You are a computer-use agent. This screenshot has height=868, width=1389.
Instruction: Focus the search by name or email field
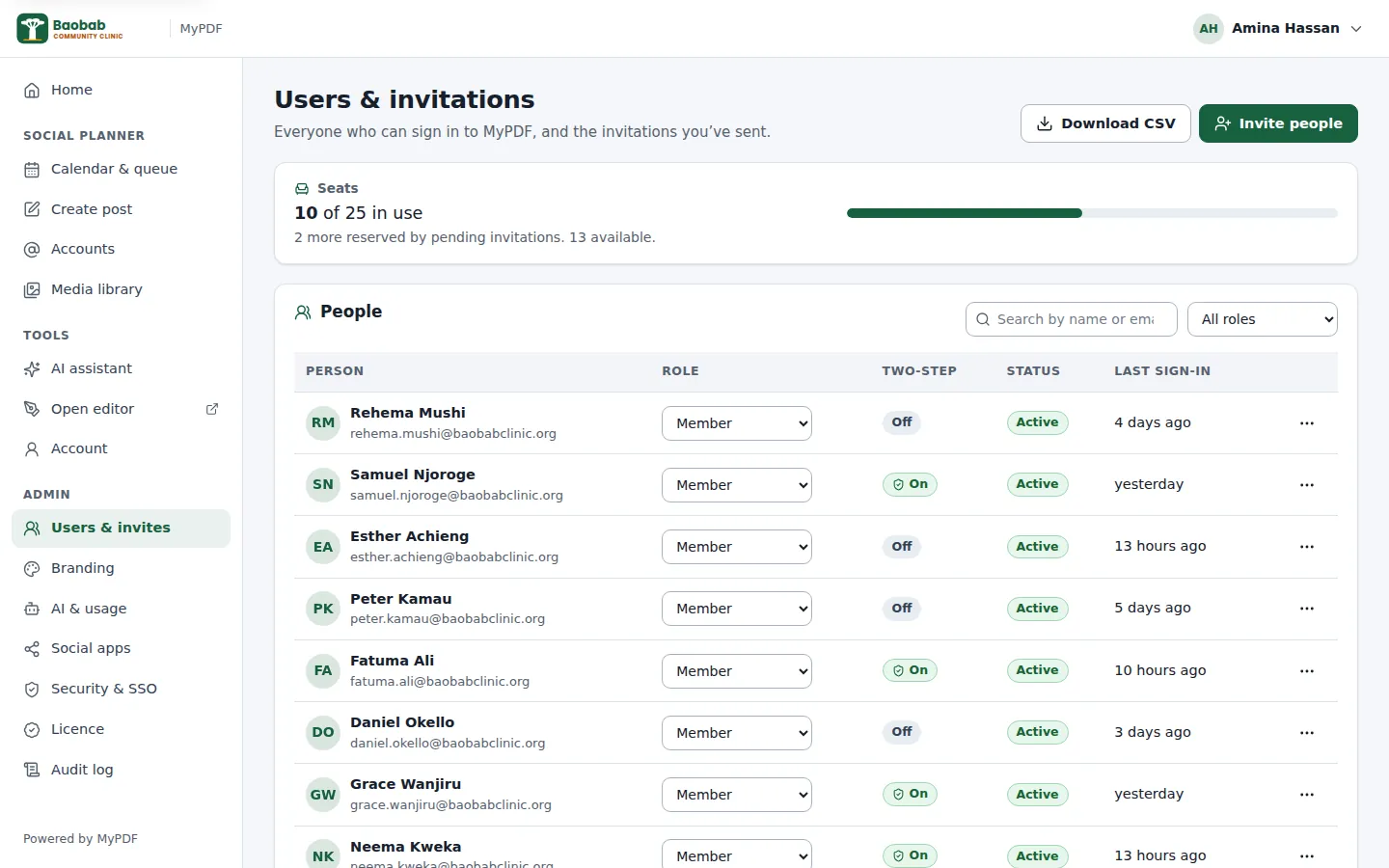coord(1072,319)
